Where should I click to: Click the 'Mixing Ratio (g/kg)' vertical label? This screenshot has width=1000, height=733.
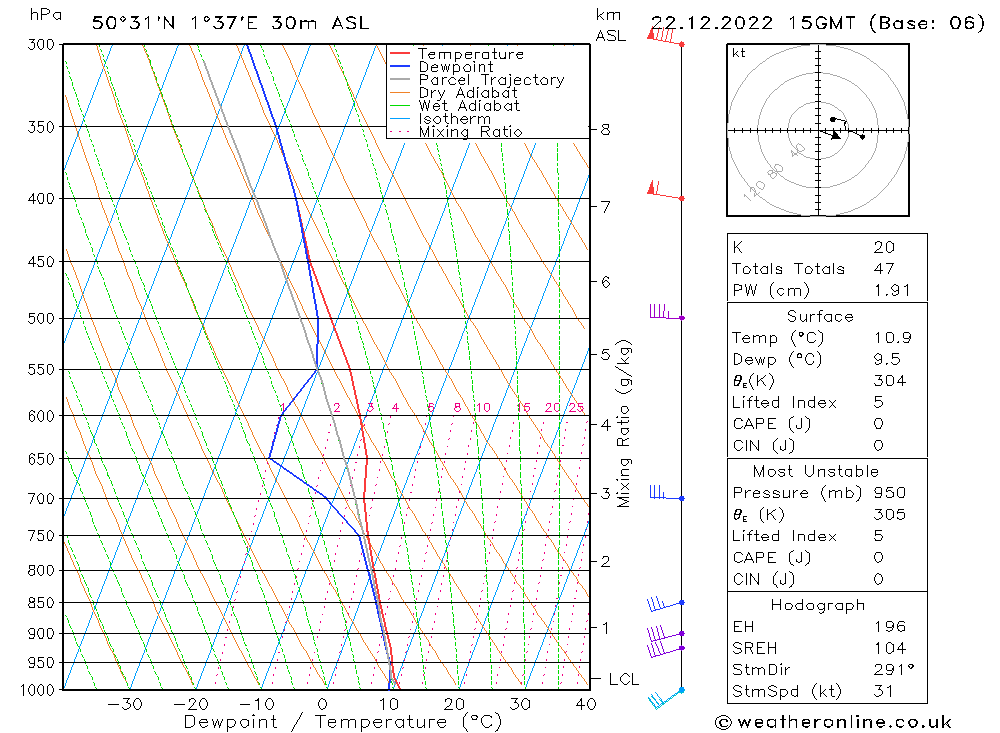coord(624,424)
